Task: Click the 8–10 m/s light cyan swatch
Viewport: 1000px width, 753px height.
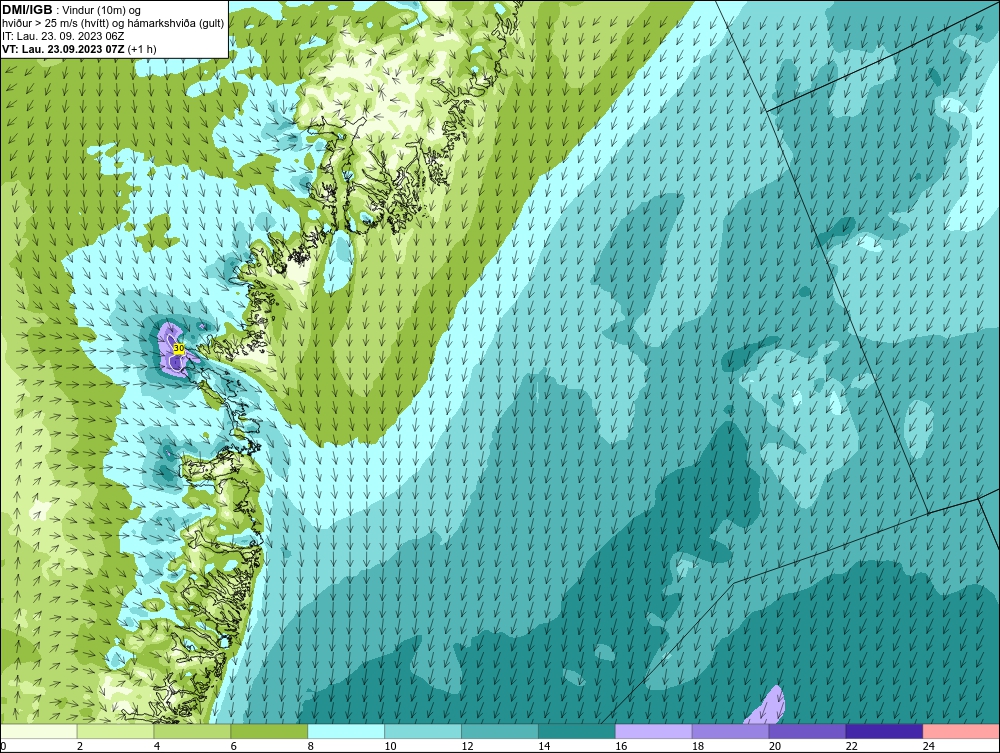Action: pyautogui.click(x=346, y=731)
